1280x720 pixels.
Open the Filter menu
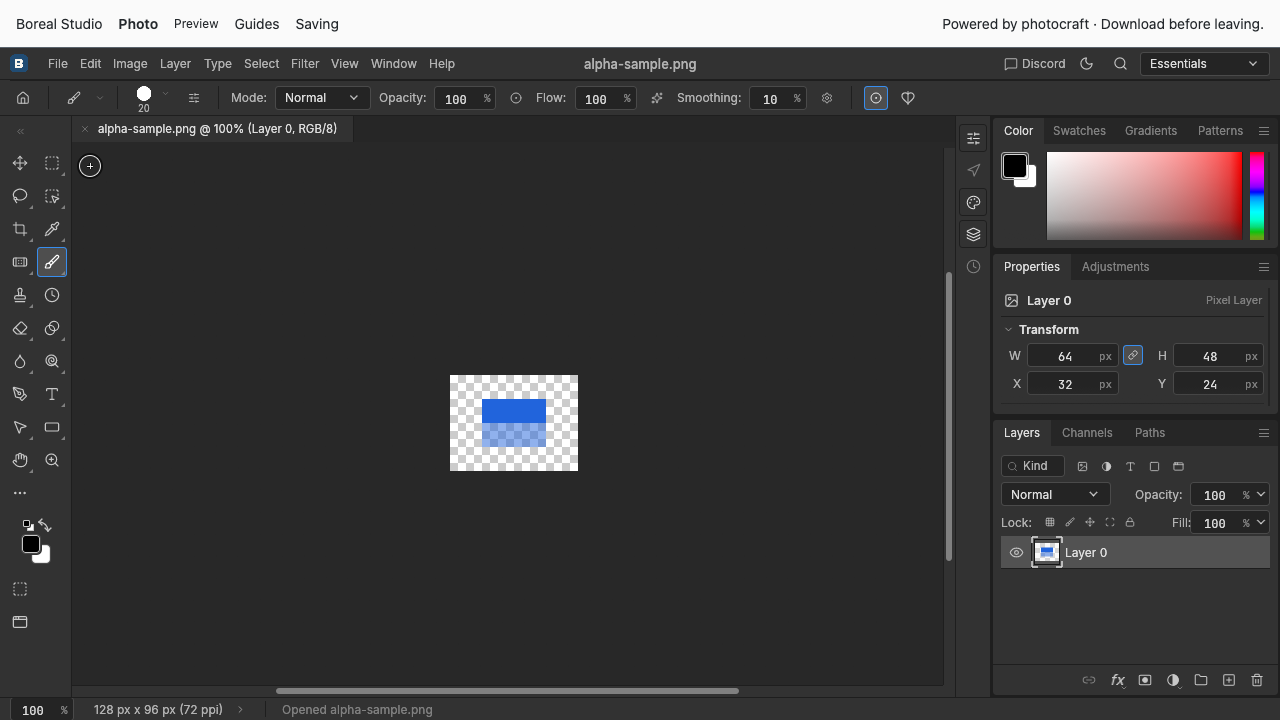[x=305, y=63]
